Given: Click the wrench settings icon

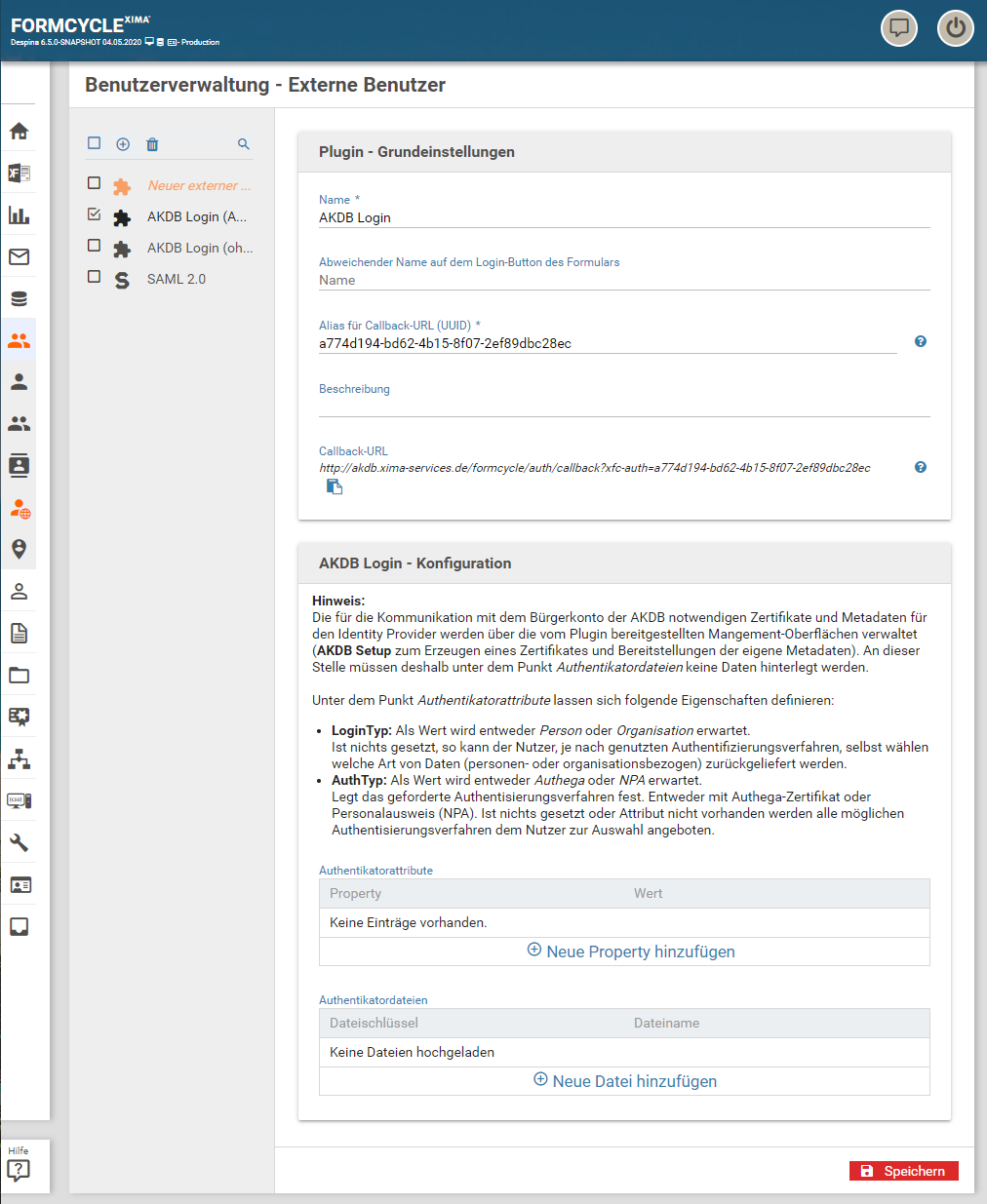Looking at the screenshot, I should click(x=19, y=843).
